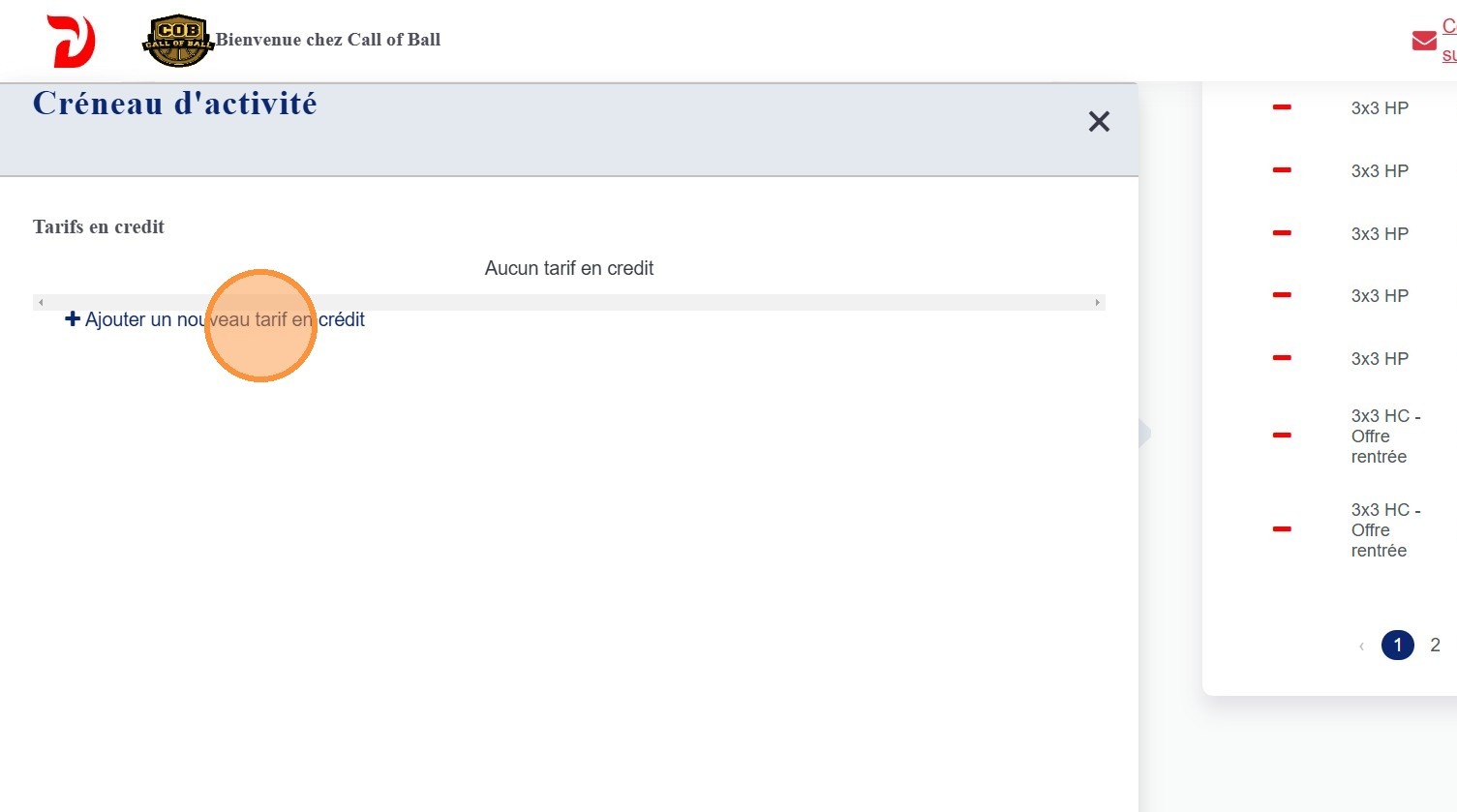Click the horizontal scrollbar track under tarifs
This screenshot has height=812, width=1457.
tap(569, 303)
